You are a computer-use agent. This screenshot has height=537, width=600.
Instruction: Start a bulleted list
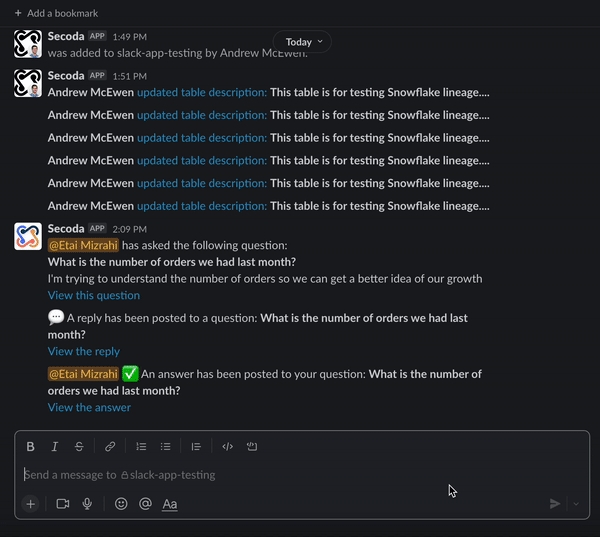pyautogui.click(x=166, y=447)
